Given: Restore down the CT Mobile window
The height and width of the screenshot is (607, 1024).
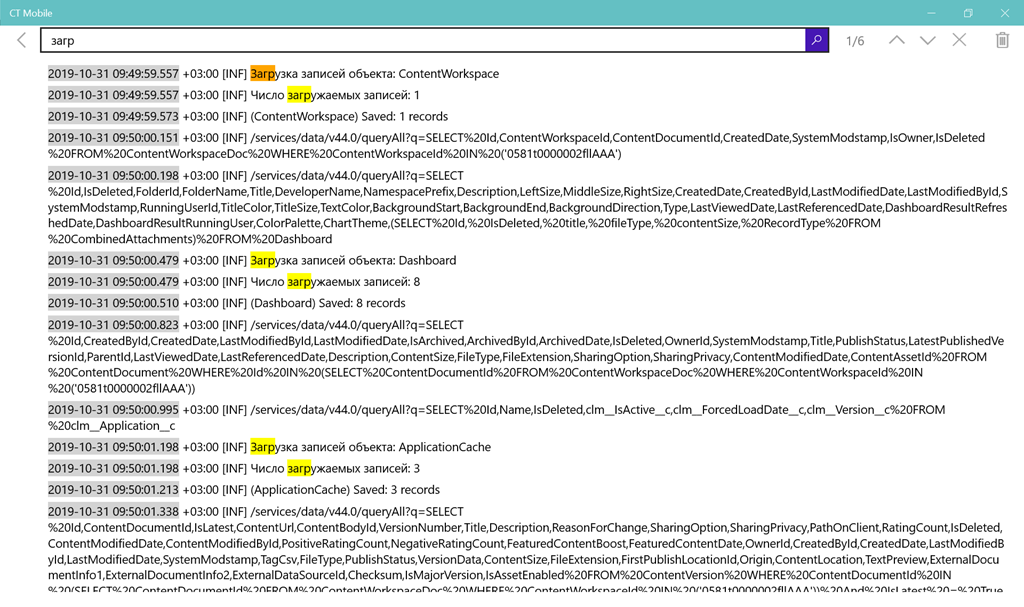Looking at the screenshot, I should [x=968, y=13].
